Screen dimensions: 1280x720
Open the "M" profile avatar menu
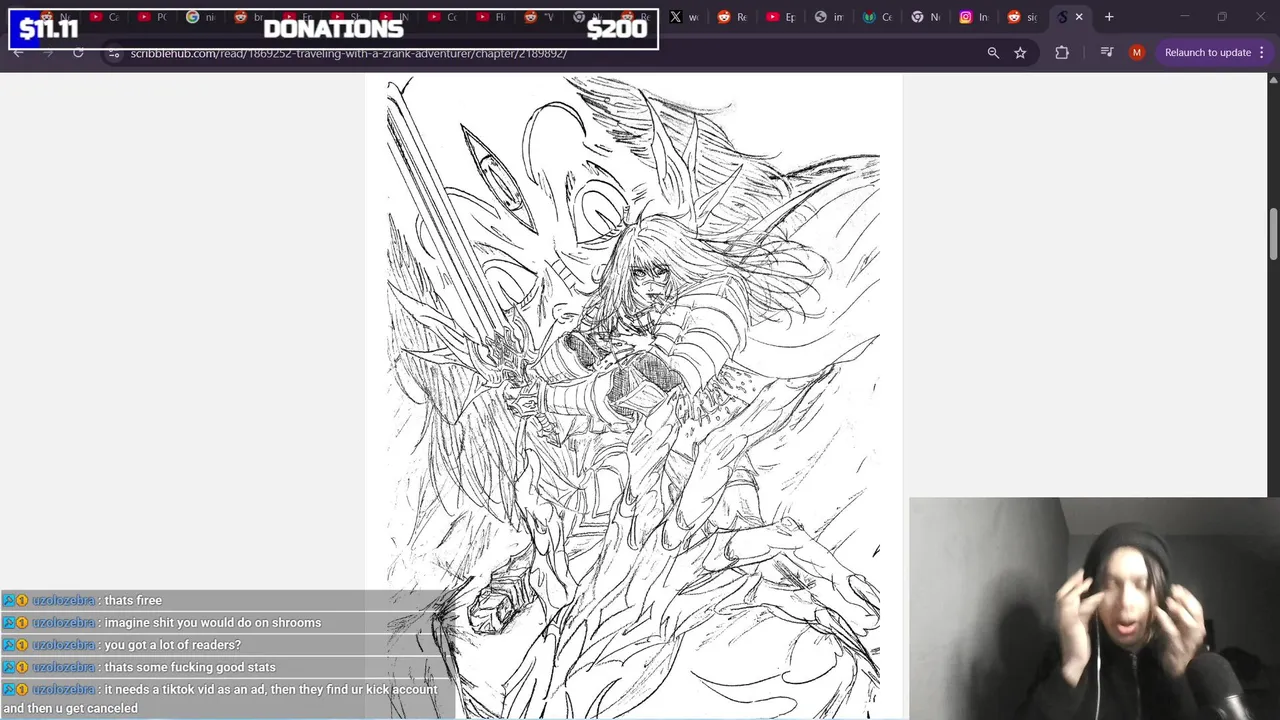click(1137, 52)
